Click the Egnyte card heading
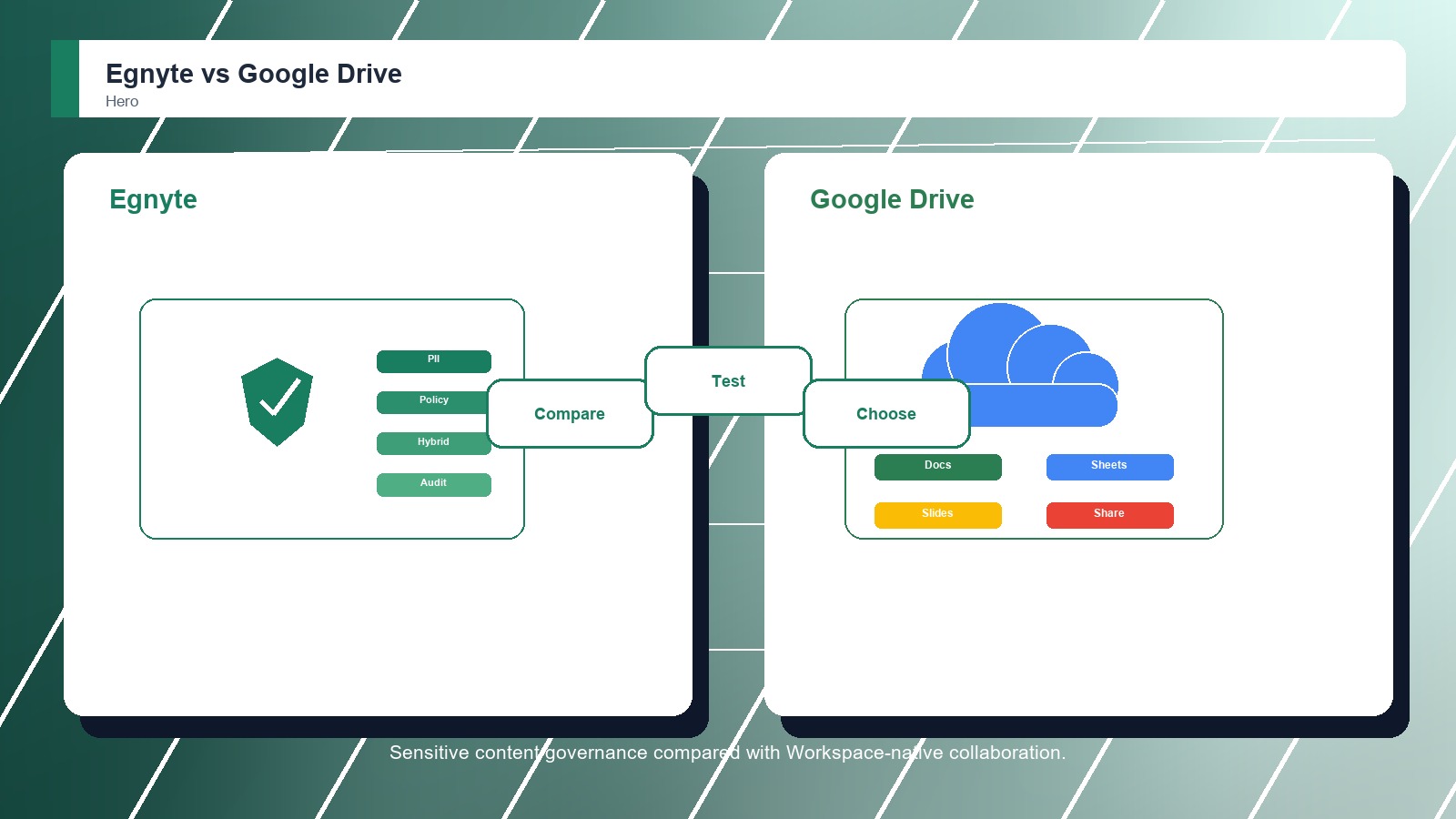Viewport: 1456px width, 819px height. (153, 199)
